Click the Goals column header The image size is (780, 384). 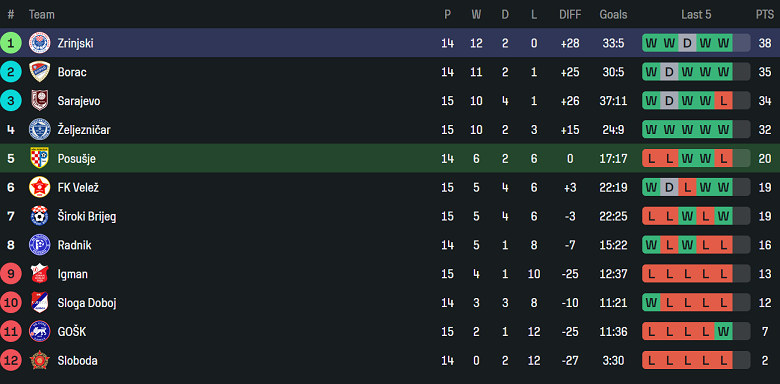click(613, 14)
